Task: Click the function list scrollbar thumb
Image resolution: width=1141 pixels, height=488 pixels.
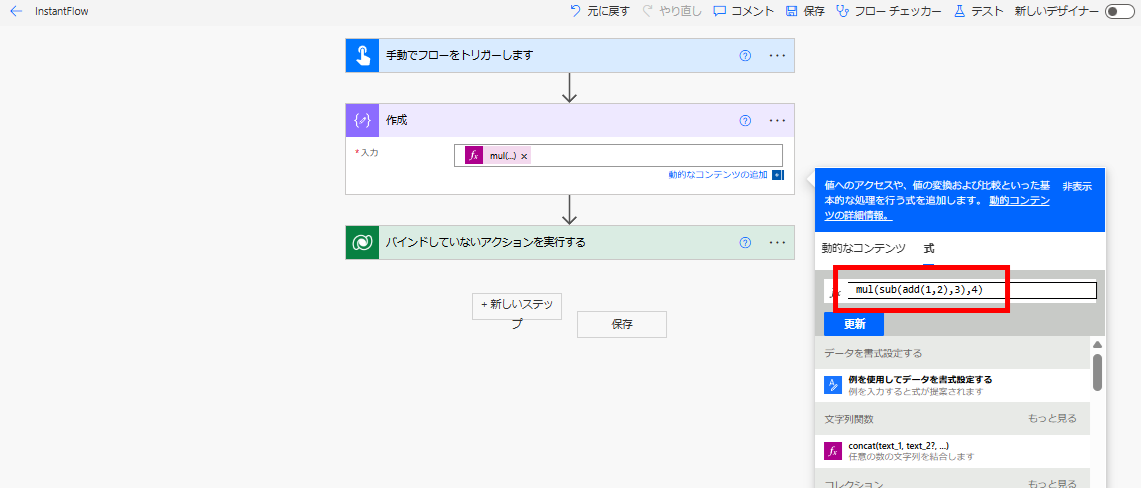Action: [1097, 371]
